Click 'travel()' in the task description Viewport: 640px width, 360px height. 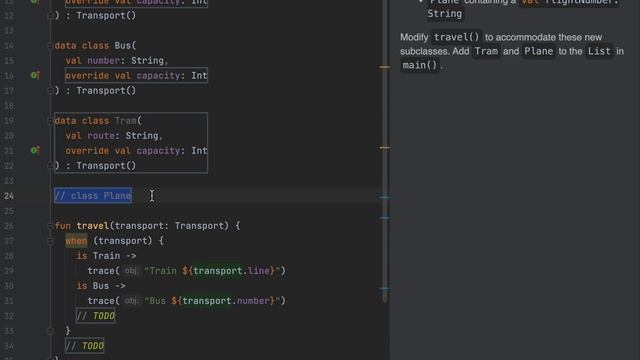click(456, 37)
